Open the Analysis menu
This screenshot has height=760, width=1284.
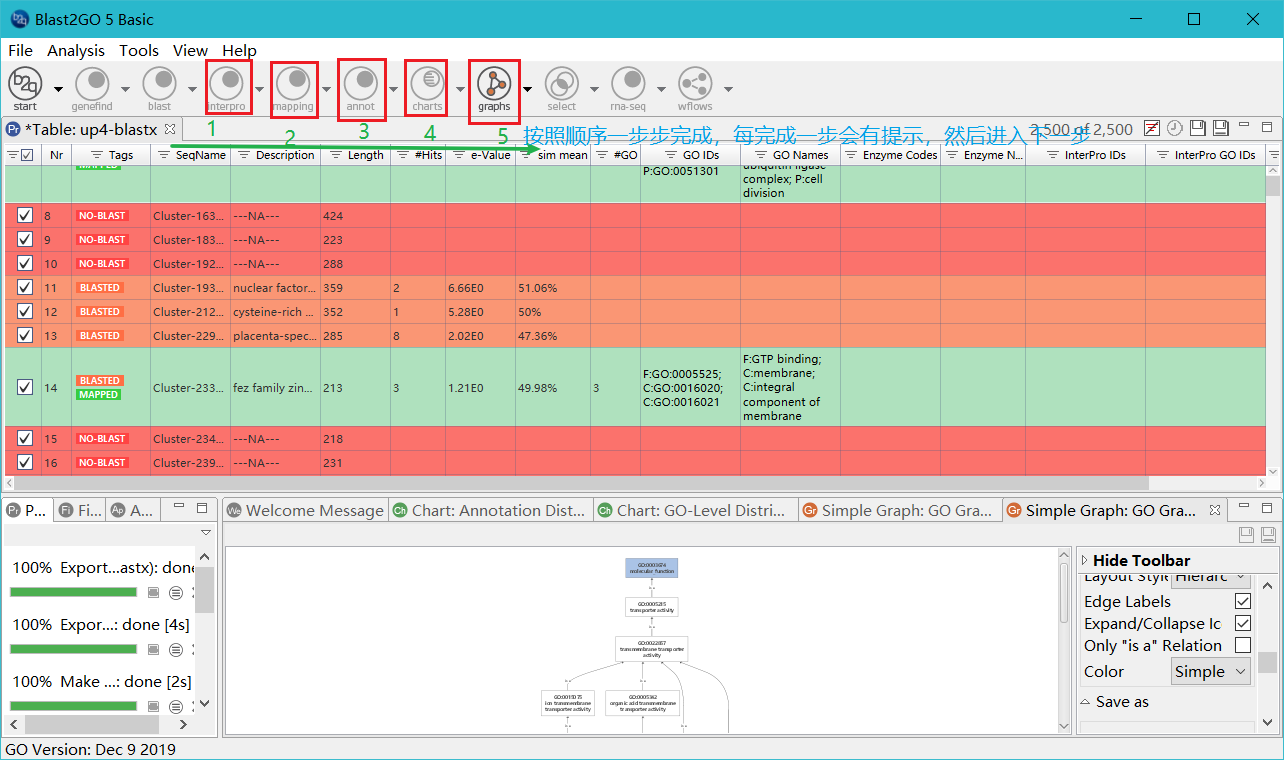point(76,50)
